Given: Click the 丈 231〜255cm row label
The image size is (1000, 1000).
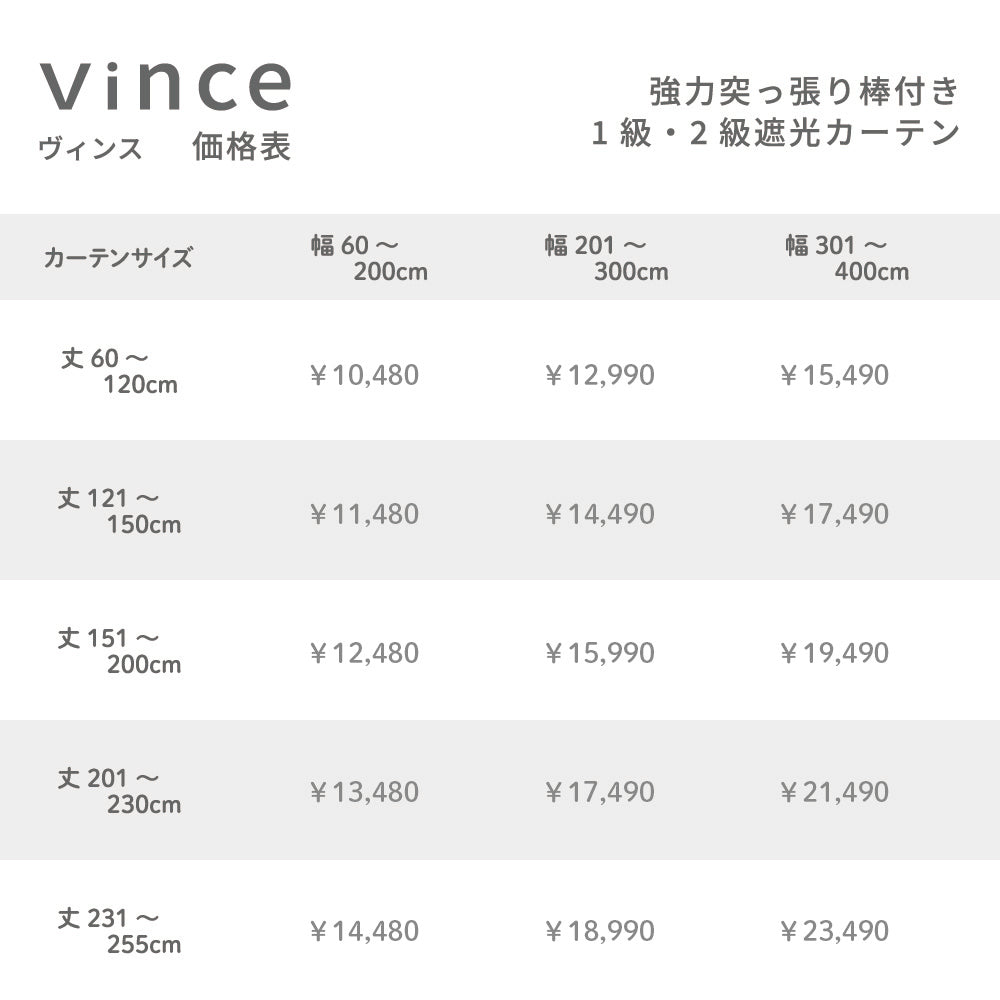Looking at the screenshot, I should 119,930.
